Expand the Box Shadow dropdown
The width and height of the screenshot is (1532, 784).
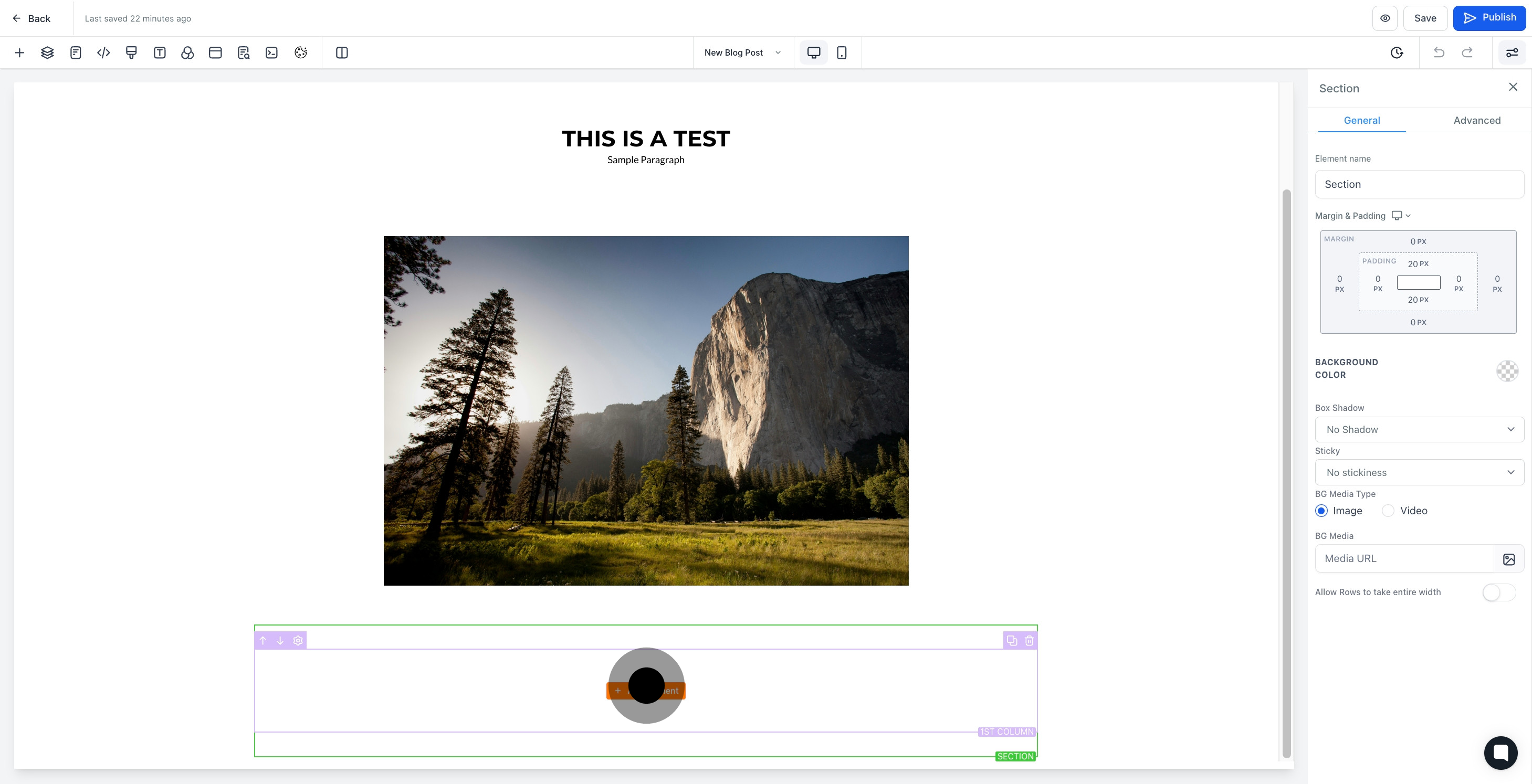click(x=1419, y=430)
